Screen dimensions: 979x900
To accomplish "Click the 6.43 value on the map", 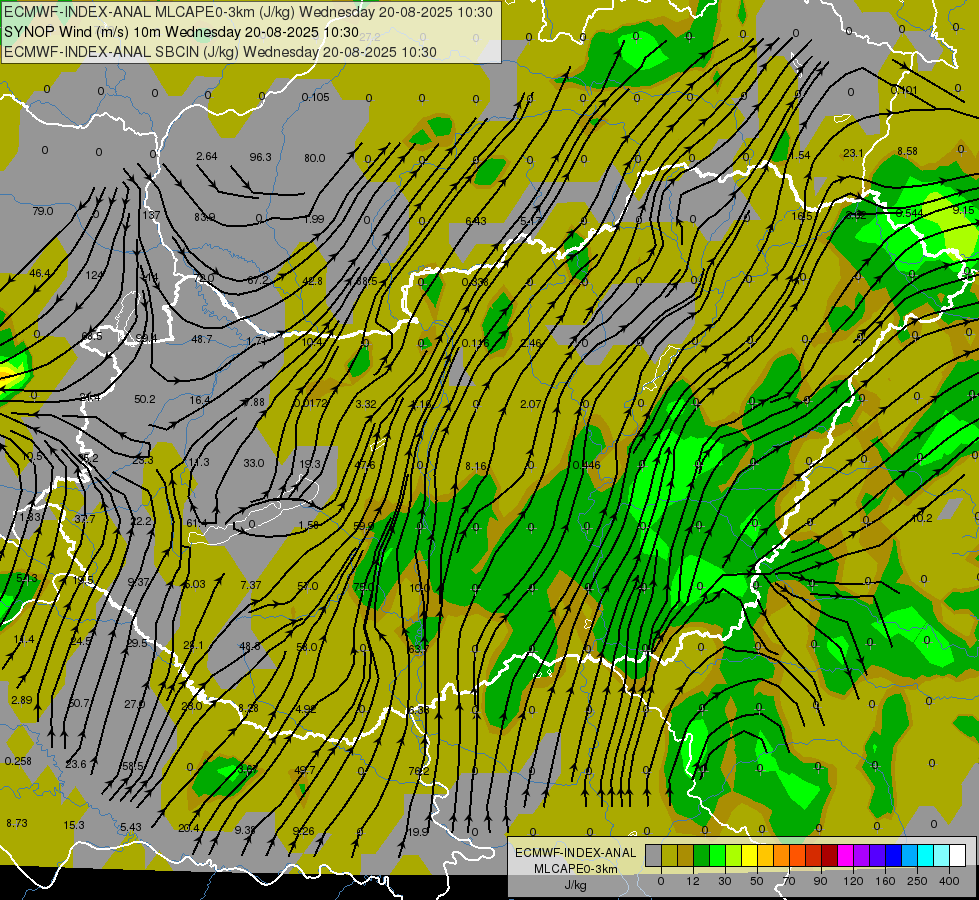I will pos(476,221).
